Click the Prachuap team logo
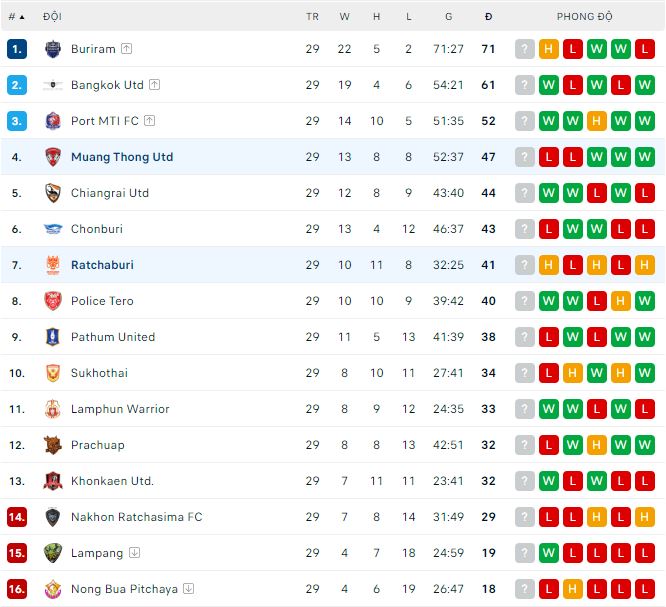The image size is (666, 607). click(53, 445)
